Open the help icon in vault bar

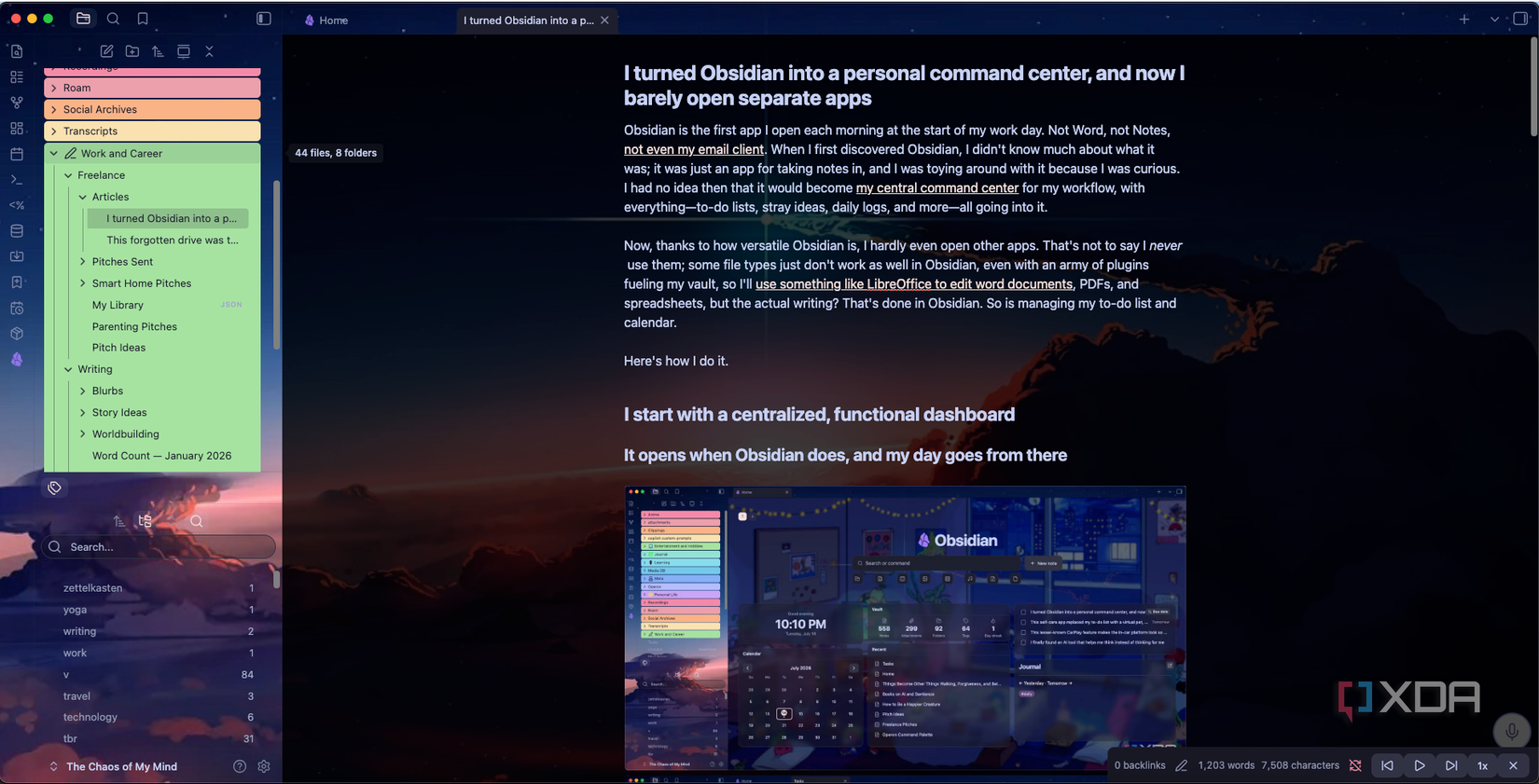tap(240, 766)
